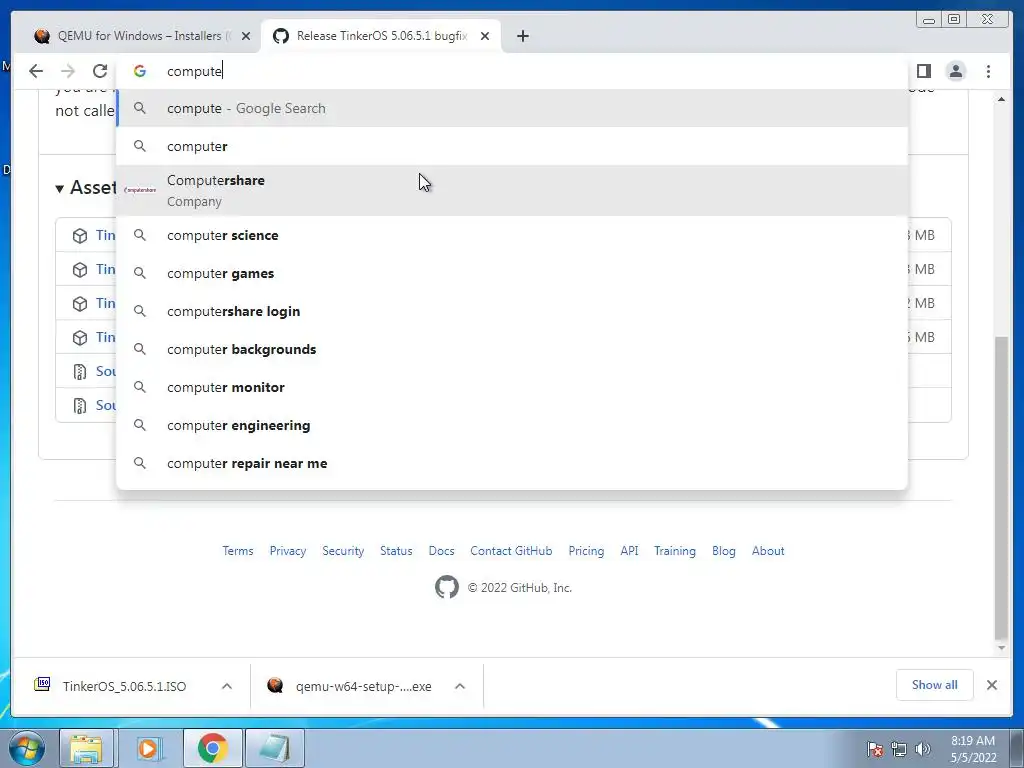Open the Privacy footer link
The image size is (1024, 768).
pyautogui.click(x=288, y=551)
